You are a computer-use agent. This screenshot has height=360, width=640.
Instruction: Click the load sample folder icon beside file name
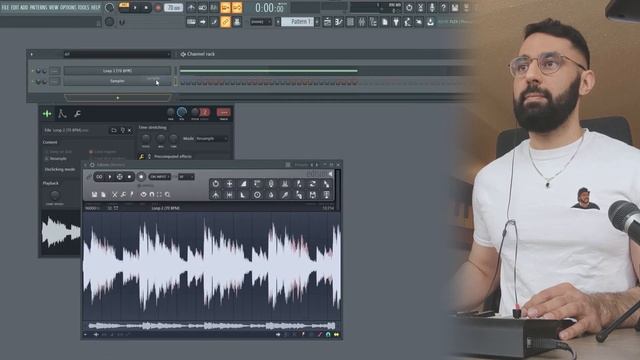[x=114, y=131]
